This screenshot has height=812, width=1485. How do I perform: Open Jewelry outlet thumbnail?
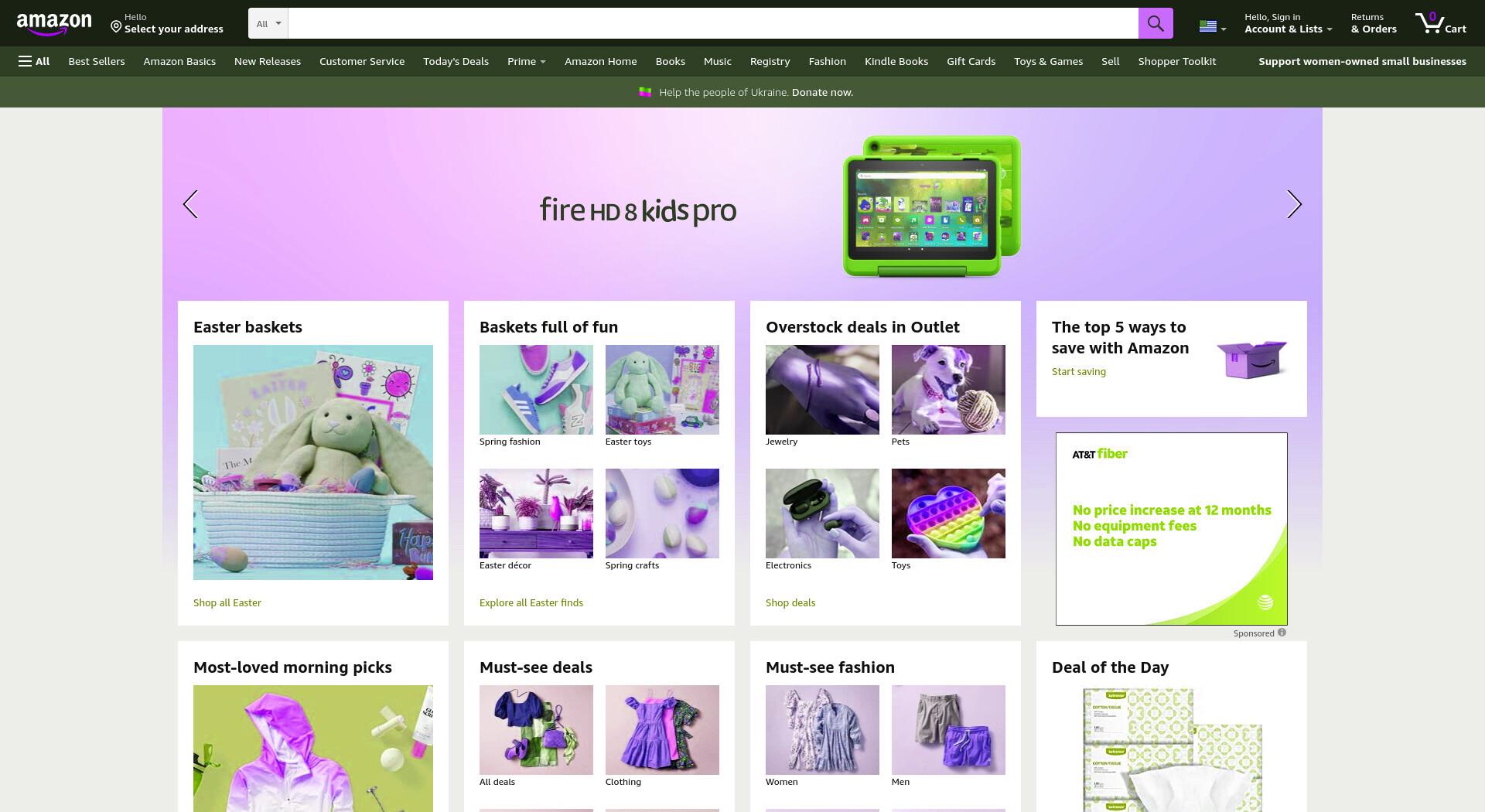coord(822,390)
